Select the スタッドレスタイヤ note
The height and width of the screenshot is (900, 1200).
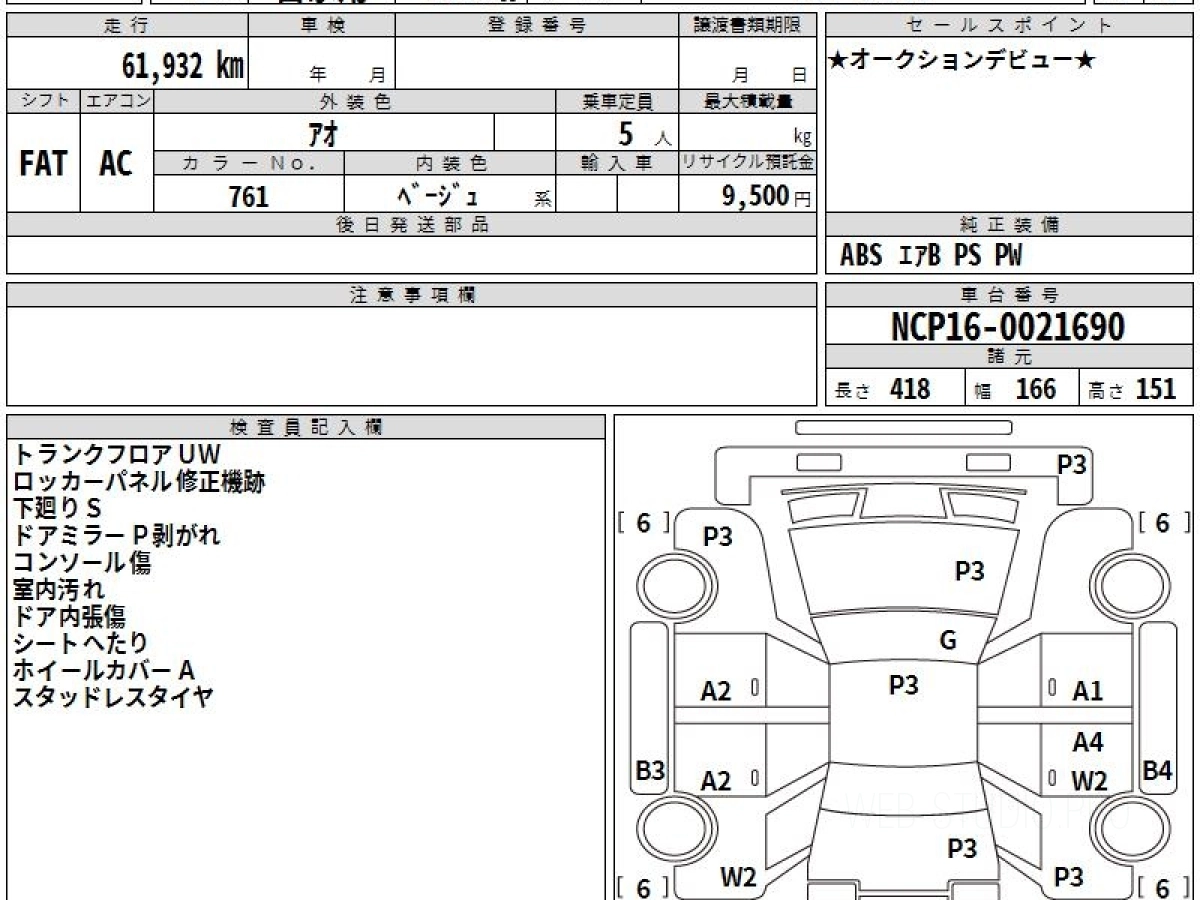tap(113, 698)
